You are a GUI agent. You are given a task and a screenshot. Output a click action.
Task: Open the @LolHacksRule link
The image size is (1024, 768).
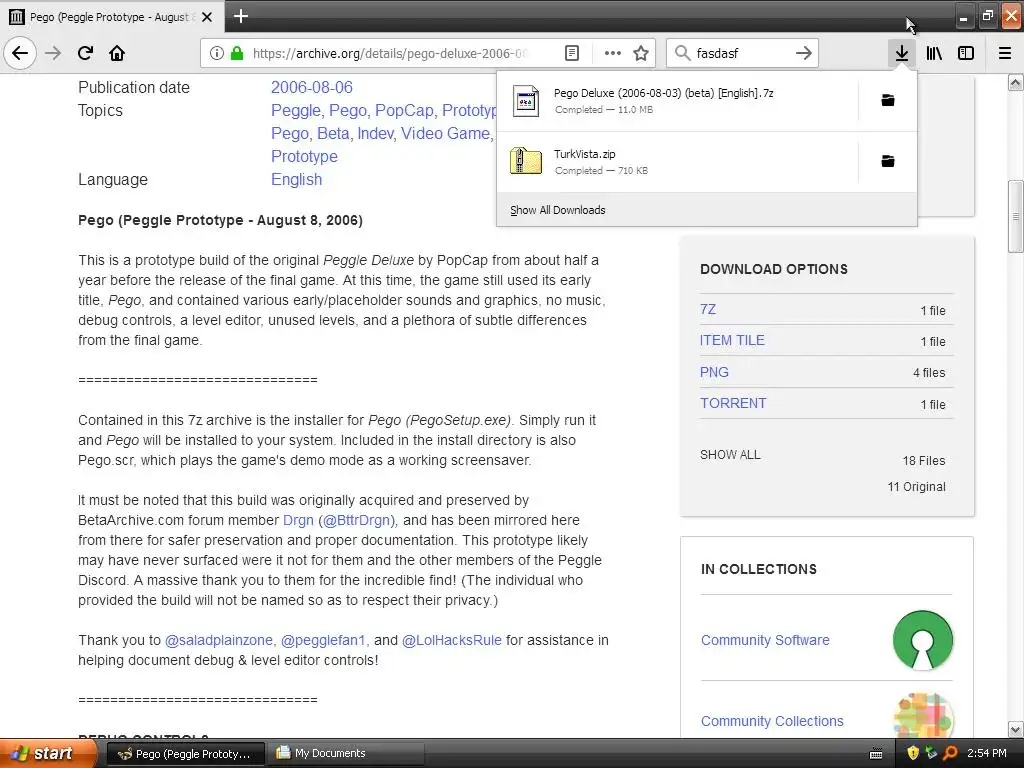tap(452, 641)
